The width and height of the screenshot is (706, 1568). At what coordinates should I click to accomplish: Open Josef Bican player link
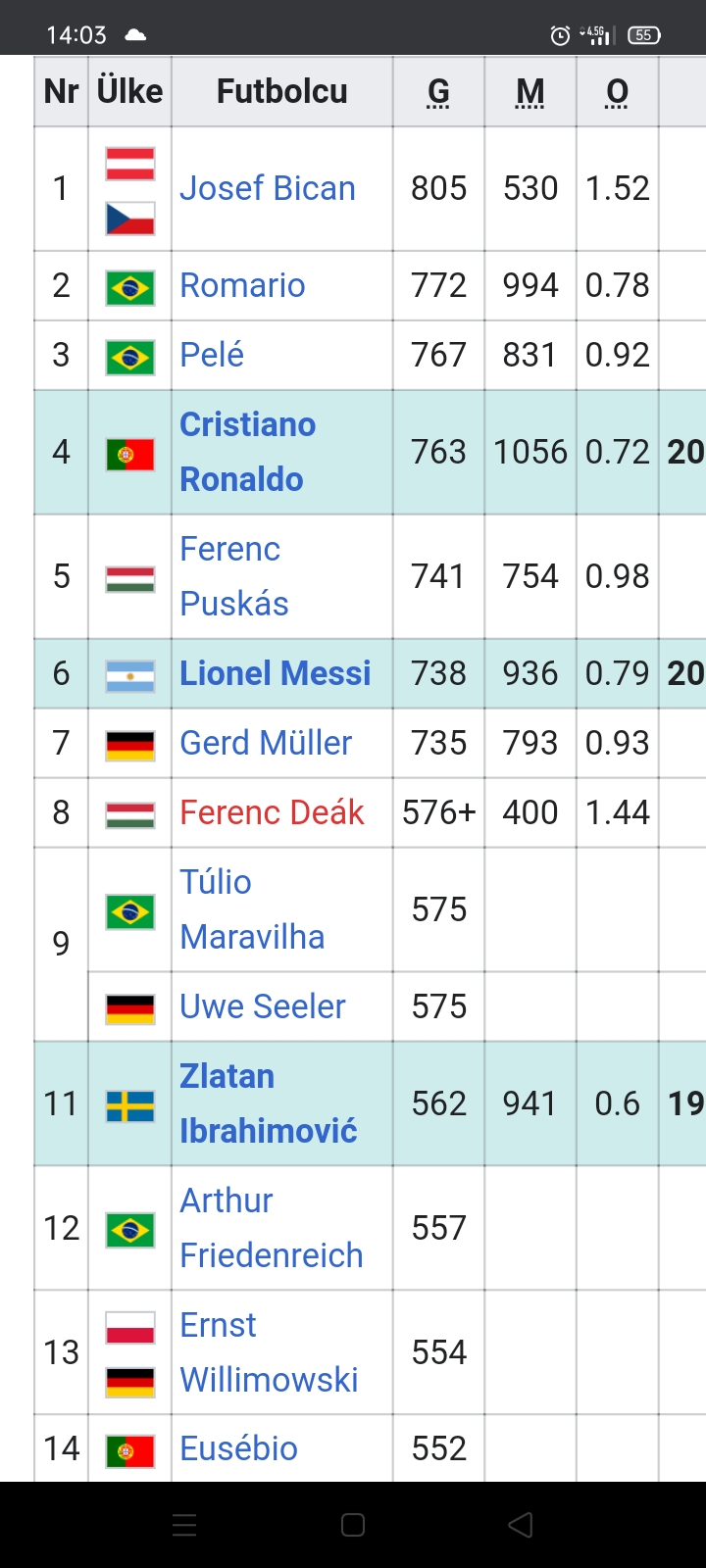coord(268,188)
